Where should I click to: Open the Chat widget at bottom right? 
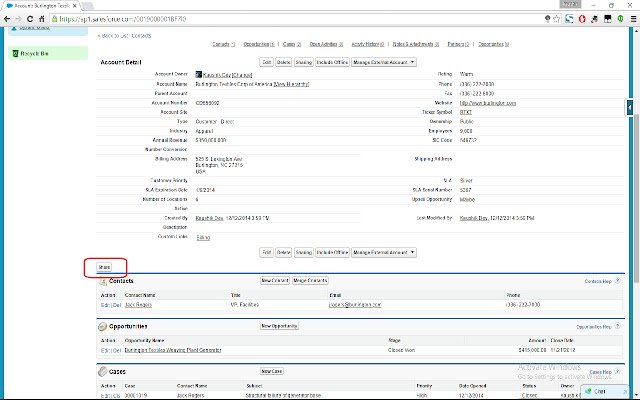coord(604,391)
